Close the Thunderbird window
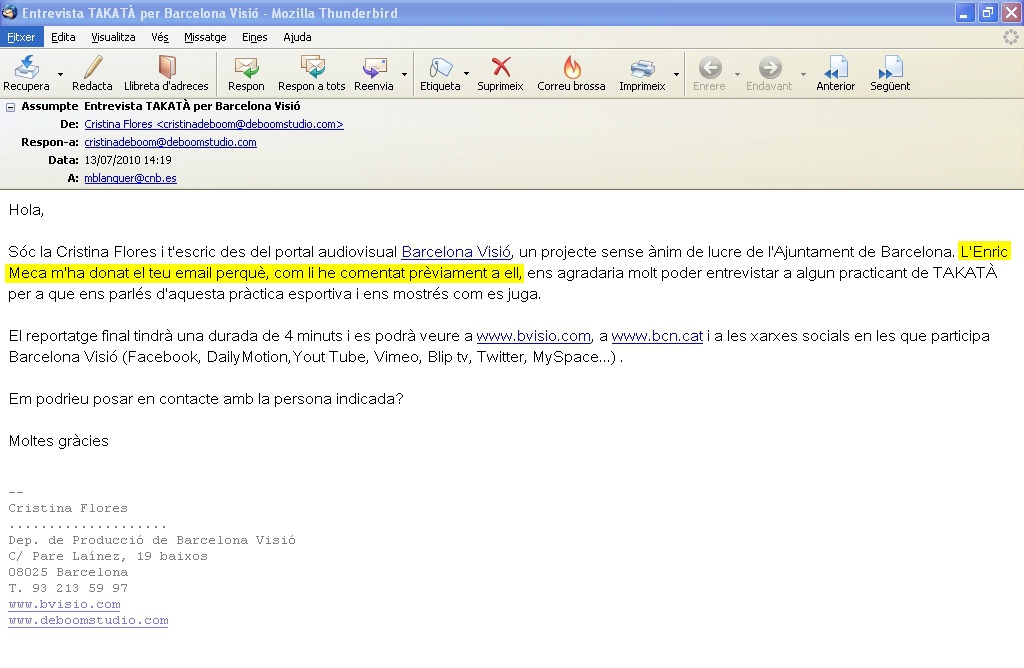Image resolution: width=1024 pixels, height=668 pixels. point(1011,12)
